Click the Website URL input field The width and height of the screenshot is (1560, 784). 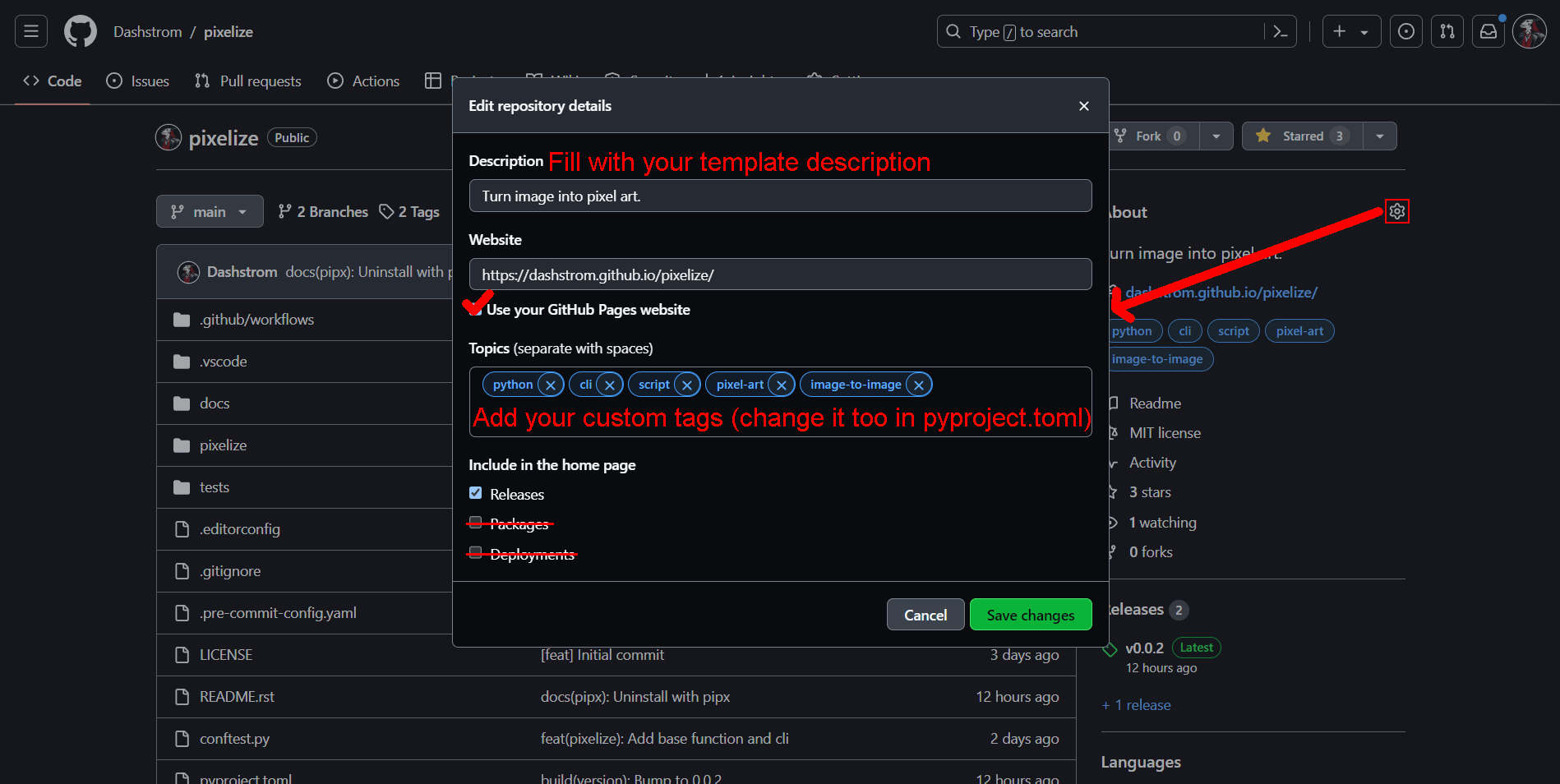(x=781, y=274)
